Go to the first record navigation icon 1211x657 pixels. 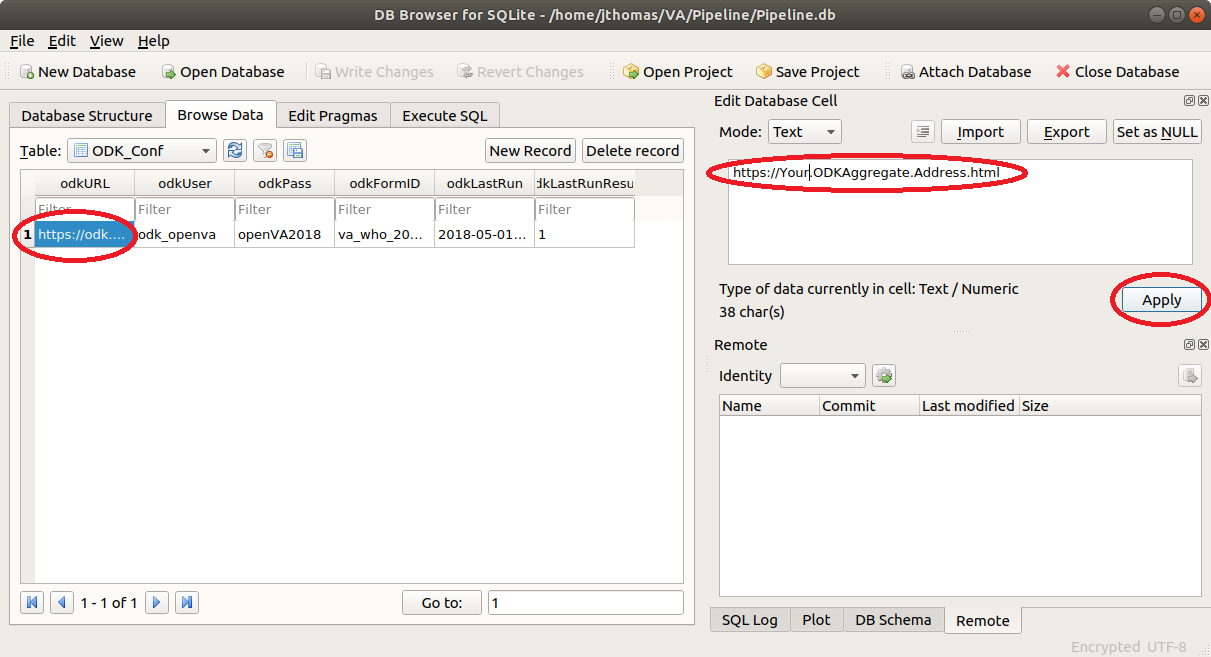(x=32, y=603)
